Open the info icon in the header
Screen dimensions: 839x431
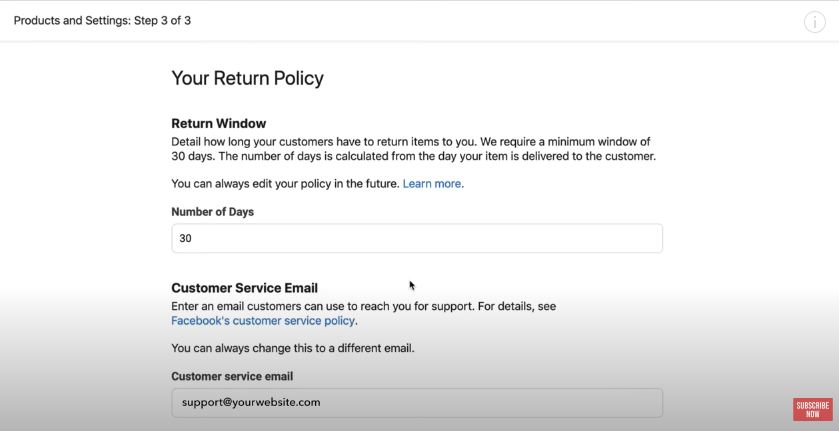pos(814,22)
